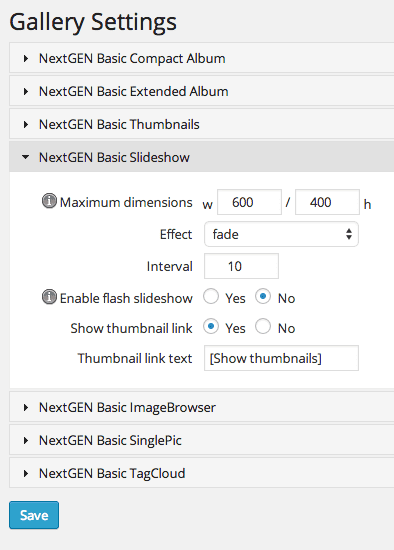This screenshot has height=550, width=394.
Task: Click the Interval field containing 10
Action: click(x=241, y=266)
